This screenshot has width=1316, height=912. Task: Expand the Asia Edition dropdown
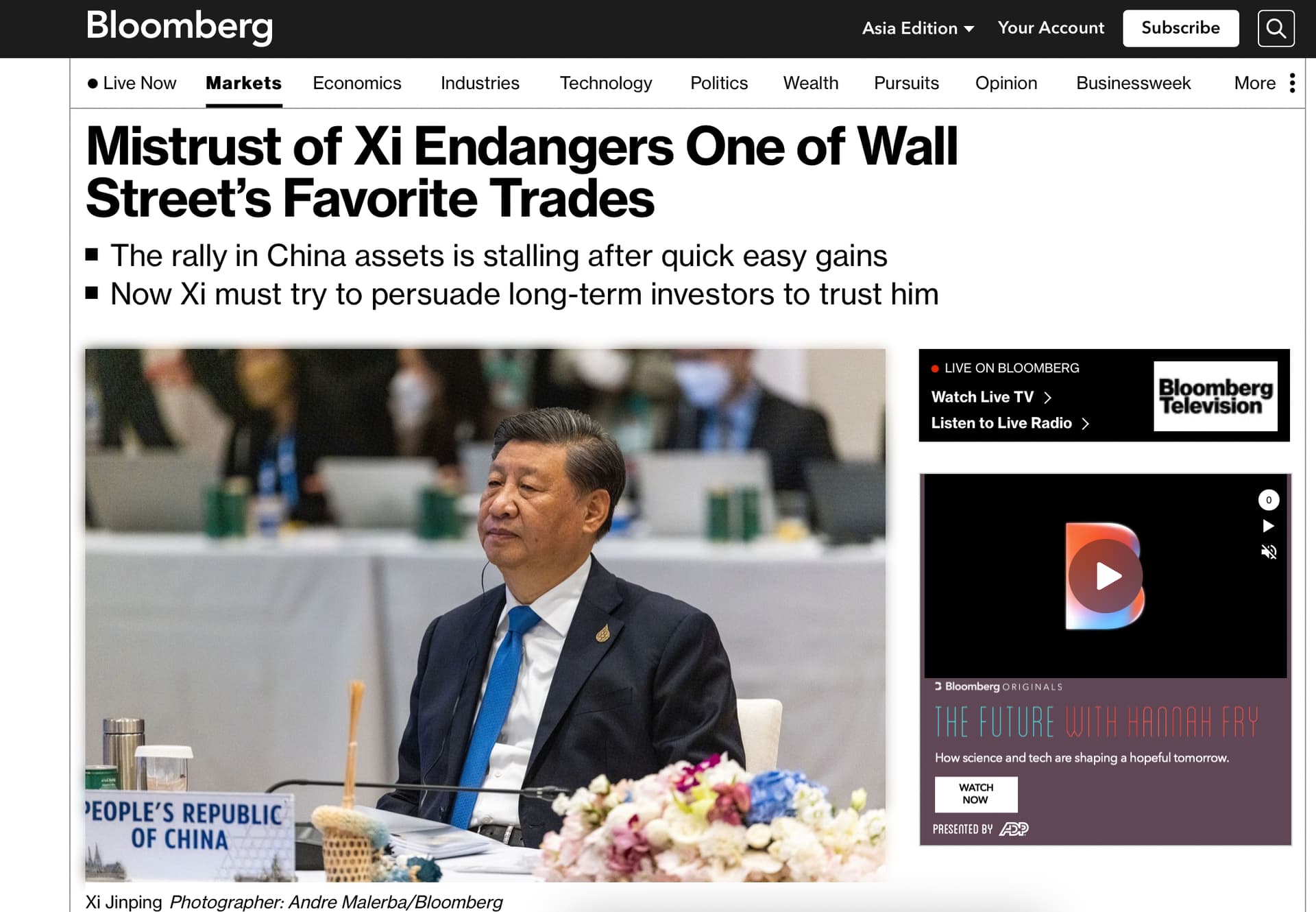(x=918, y=28)
